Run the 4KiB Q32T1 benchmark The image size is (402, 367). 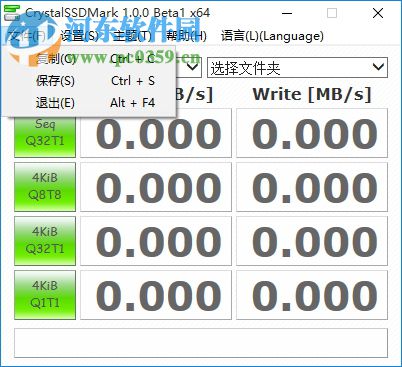[x=45, y=241]
